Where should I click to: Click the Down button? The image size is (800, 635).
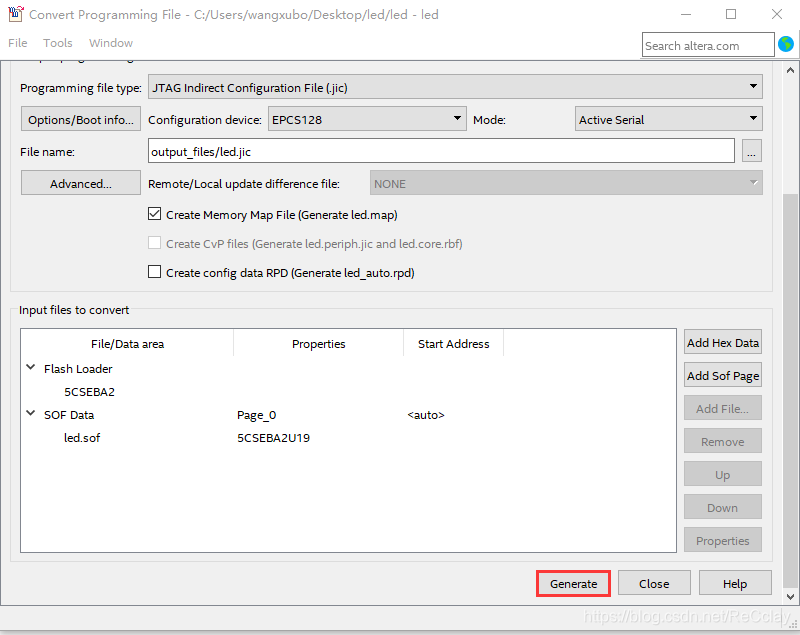tap(722, 507)
